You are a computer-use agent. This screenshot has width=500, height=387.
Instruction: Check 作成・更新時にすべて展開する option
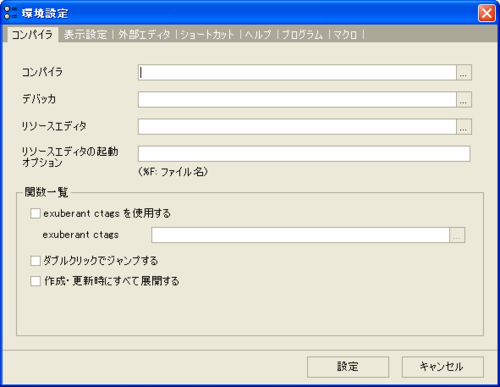pyautogui.click(x=35, y=281)
